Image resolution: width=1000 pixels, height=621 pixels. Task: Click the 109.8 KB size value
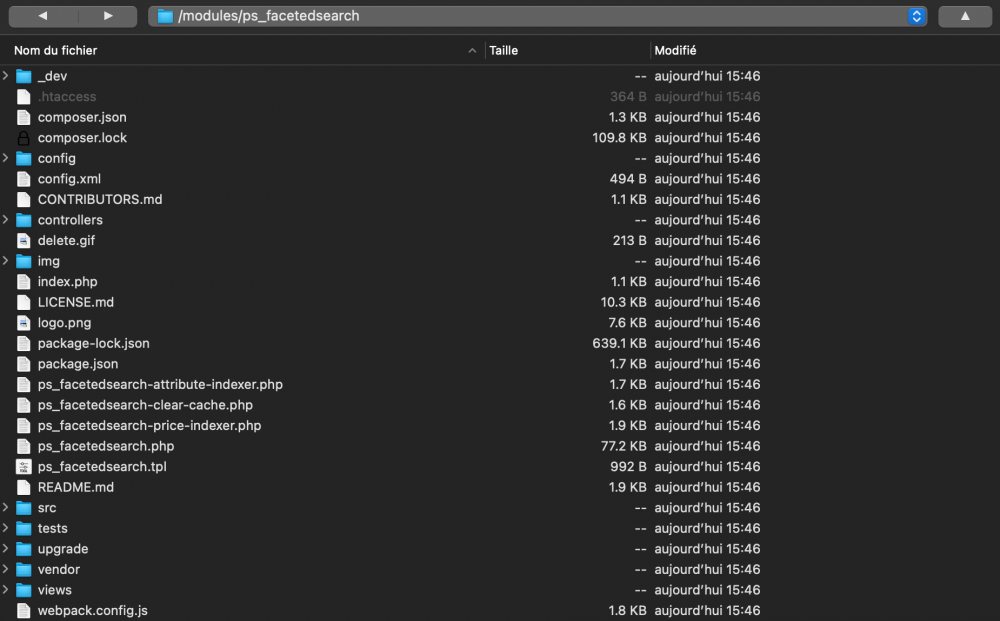click(619, 138)
